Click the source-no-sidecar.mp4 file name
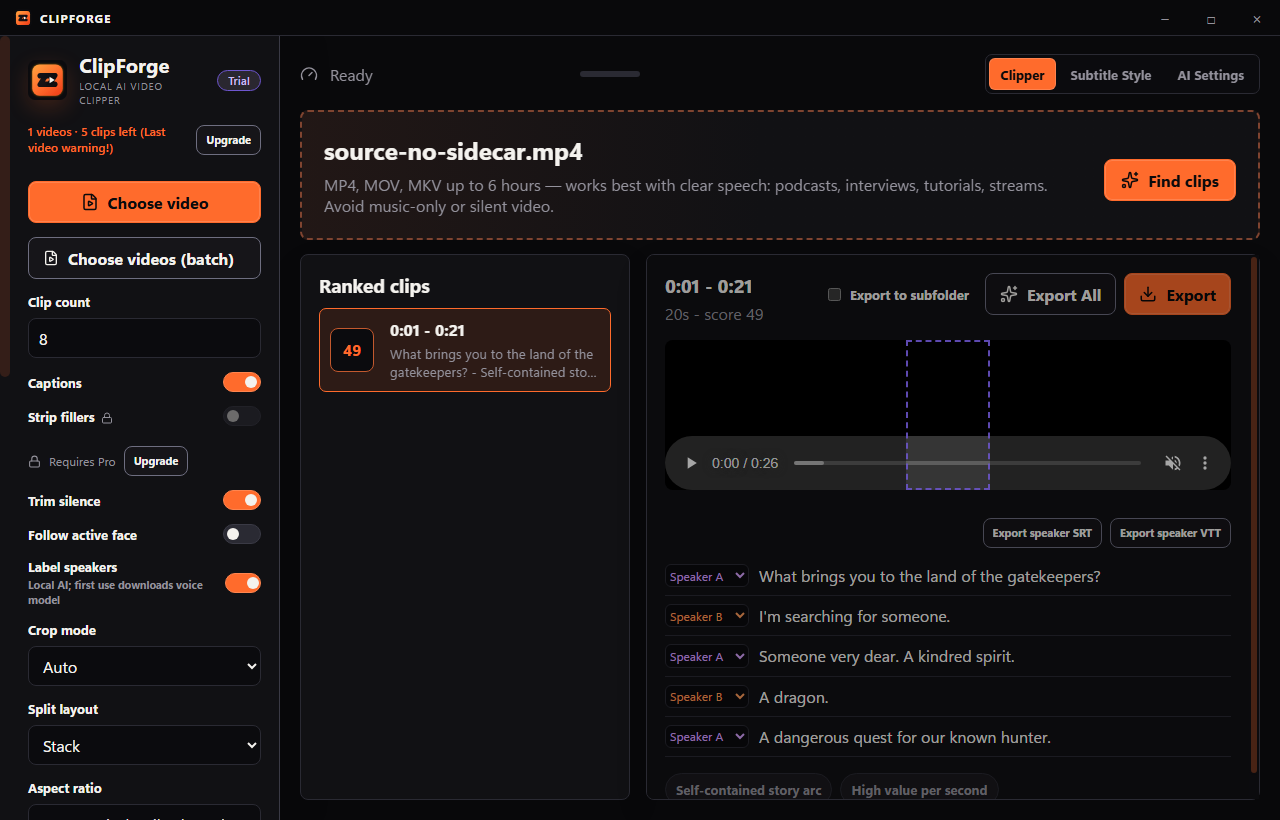The image size is (1280, 820). 453,152
